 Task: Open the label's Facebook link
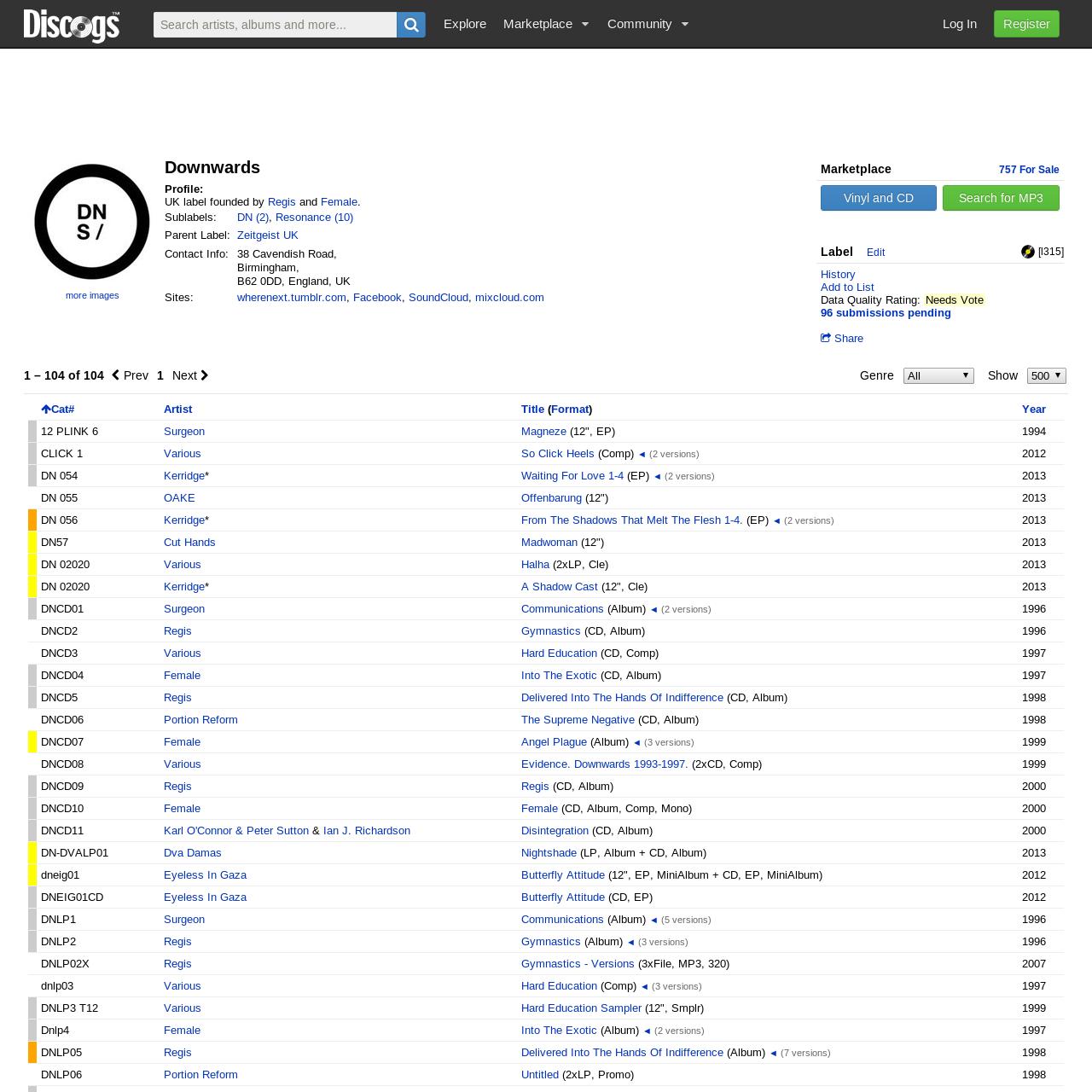pyautogui.click(x=377, y=298)
